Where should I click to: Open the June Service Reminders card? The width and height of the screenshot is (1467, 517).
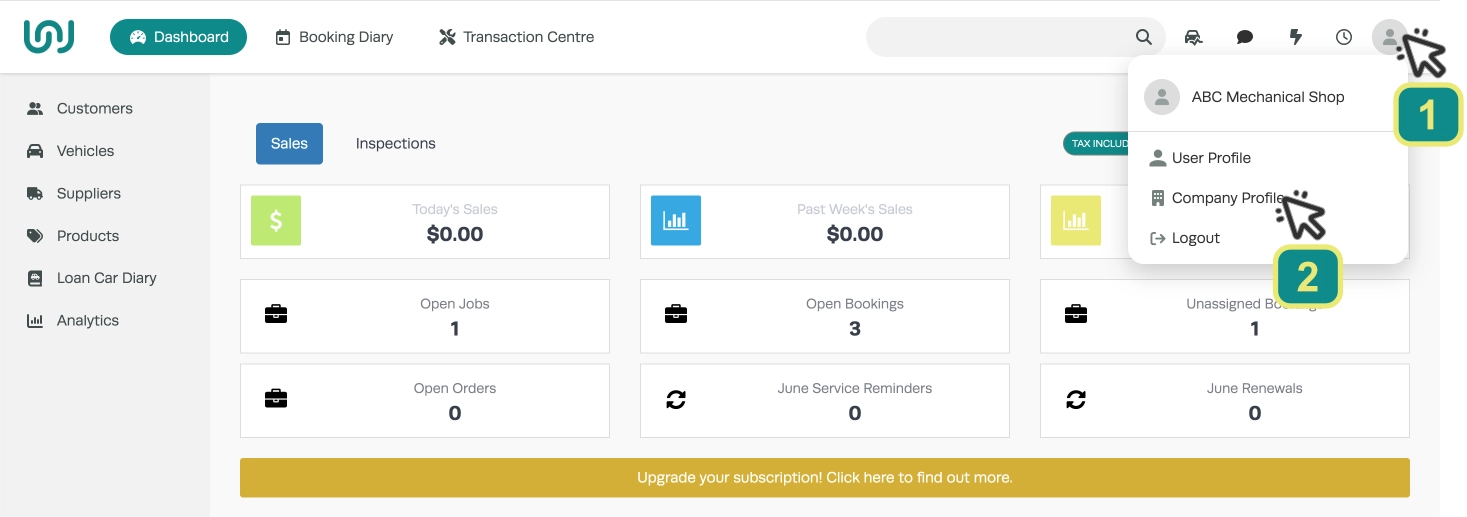825,401
